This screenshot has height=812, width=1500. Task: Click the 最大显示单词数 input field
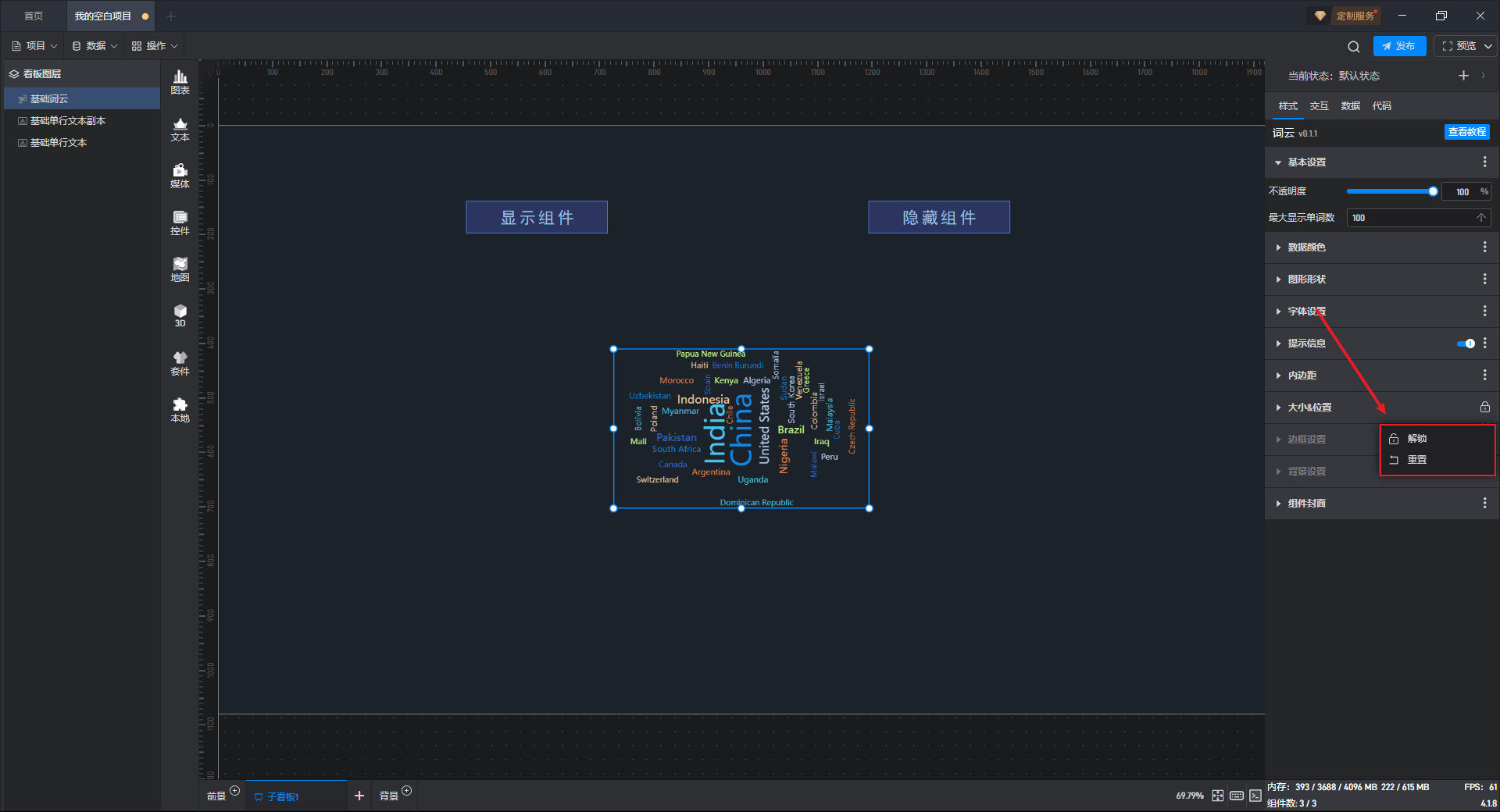1410,218
